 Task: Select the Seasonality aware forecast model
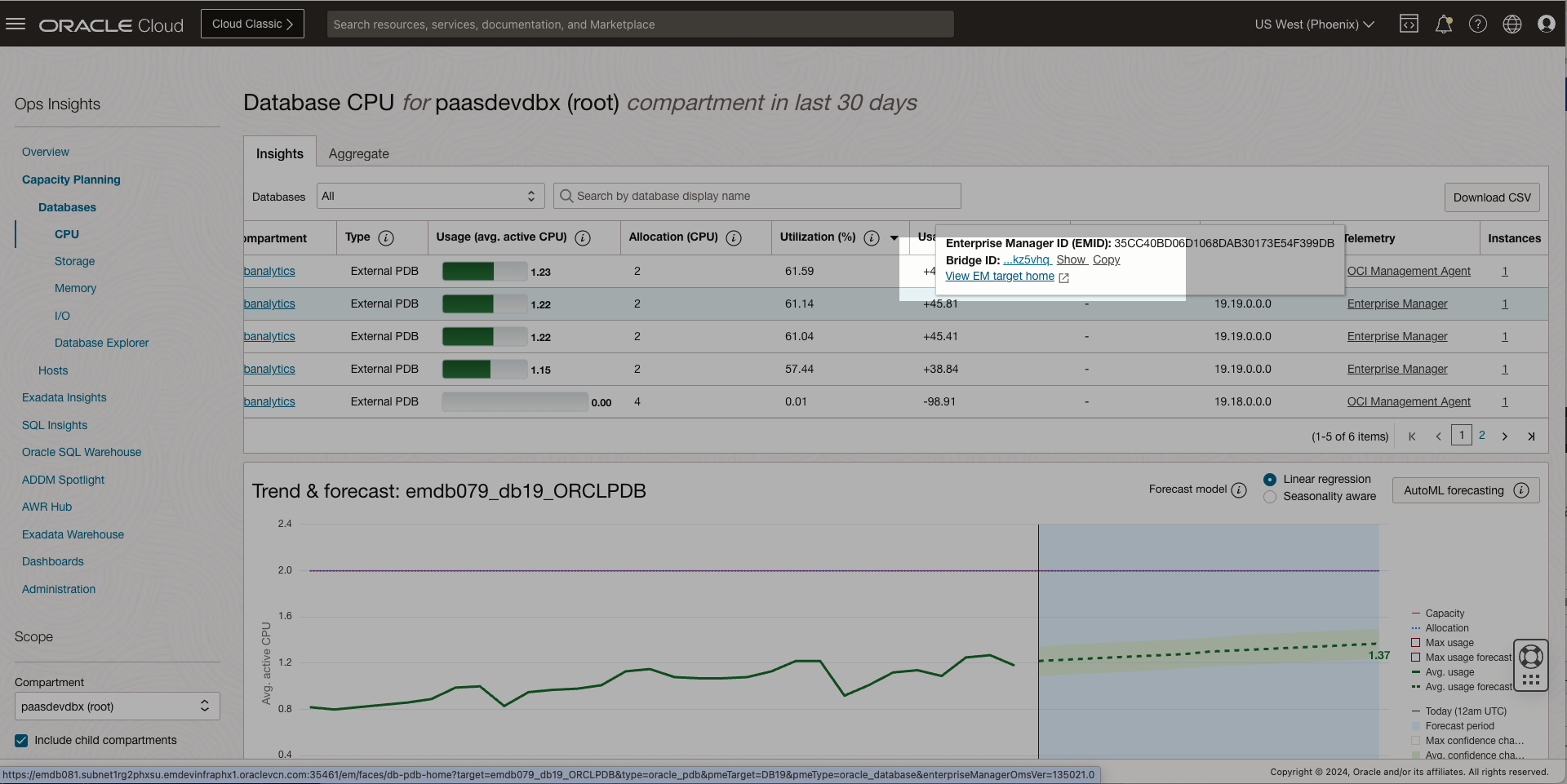click(x=1270, y=497)
